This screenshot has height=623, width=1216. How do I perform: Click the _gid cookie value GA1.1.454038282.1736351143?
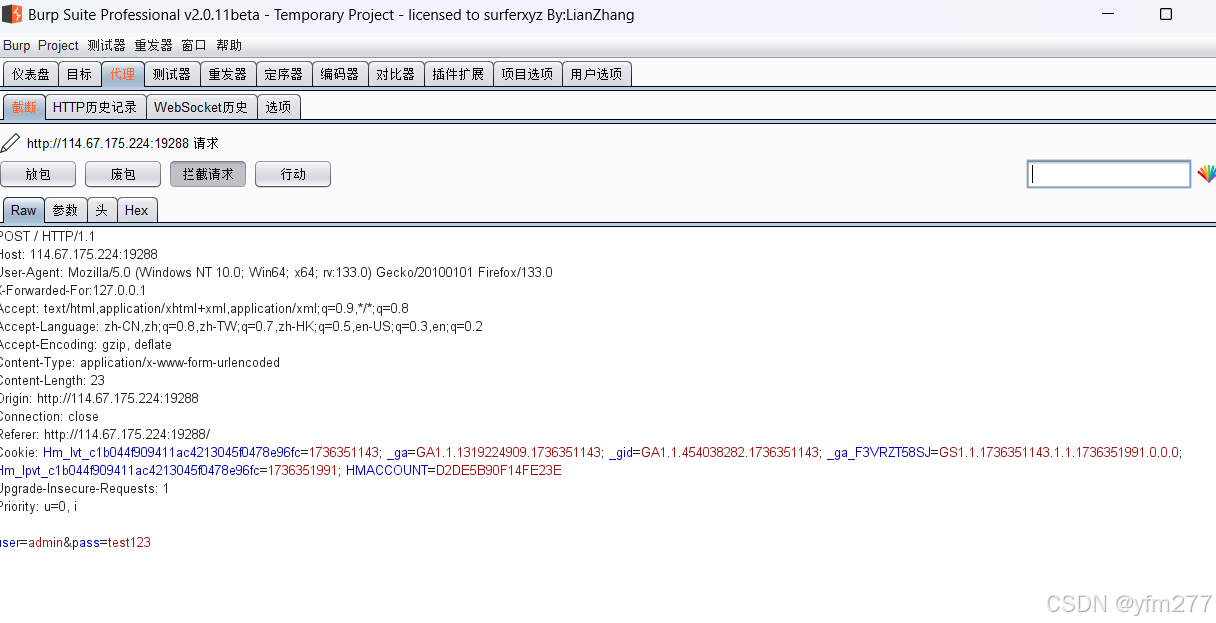click(730, 452)
